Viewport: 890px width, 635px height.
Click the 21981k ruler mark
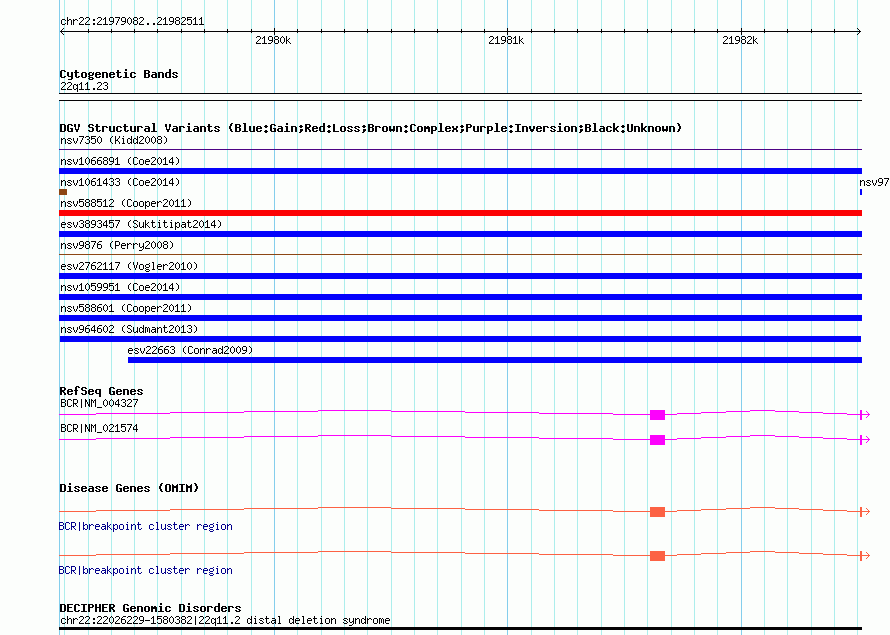coord(506,40)
